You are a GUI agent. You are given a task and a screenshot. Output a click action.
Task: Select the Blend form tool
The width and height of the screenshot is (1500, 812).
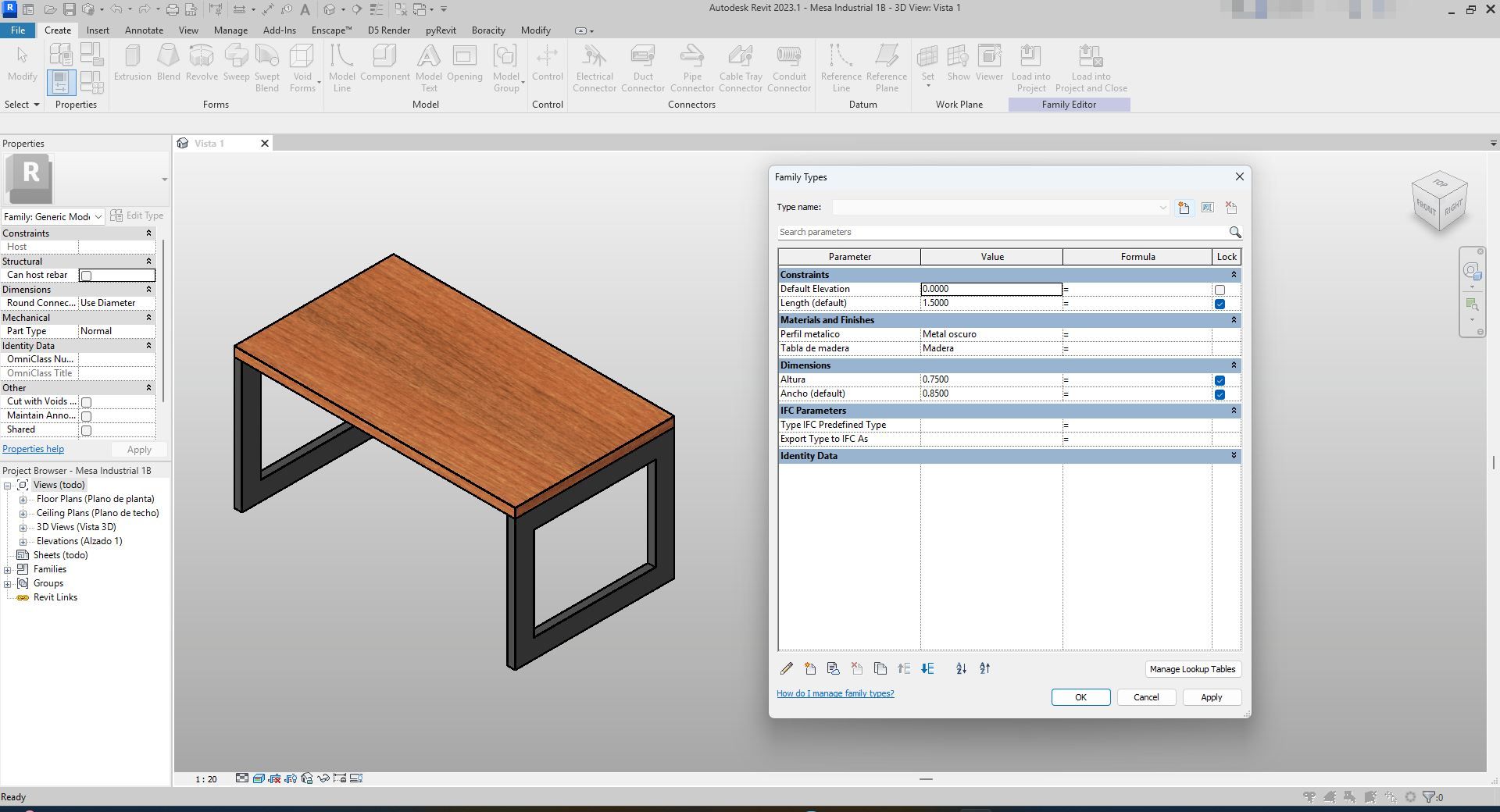click(168, 62)
